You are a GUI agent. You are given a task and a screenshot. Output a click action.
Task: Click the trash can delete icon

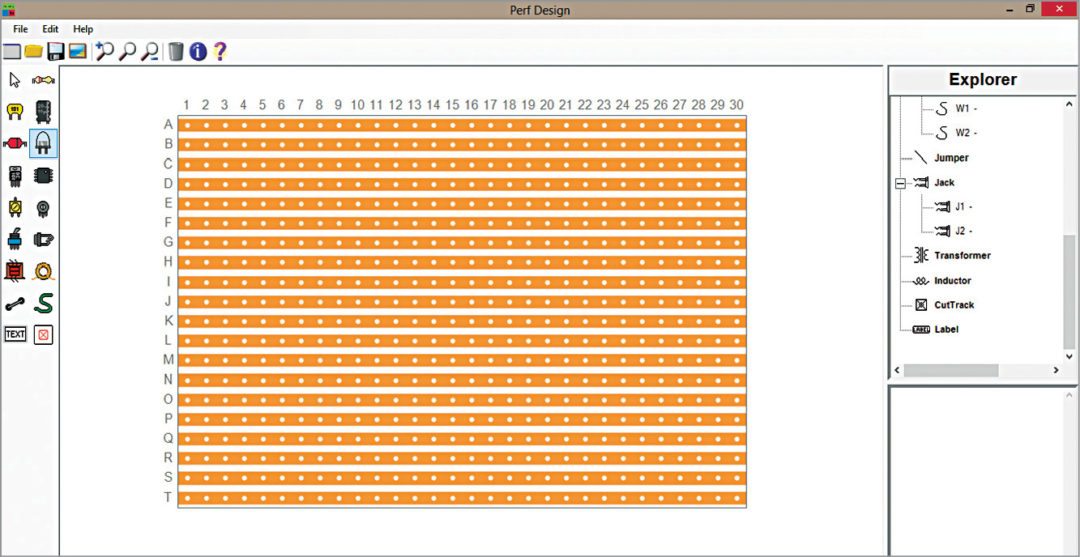tap(175, 51)
